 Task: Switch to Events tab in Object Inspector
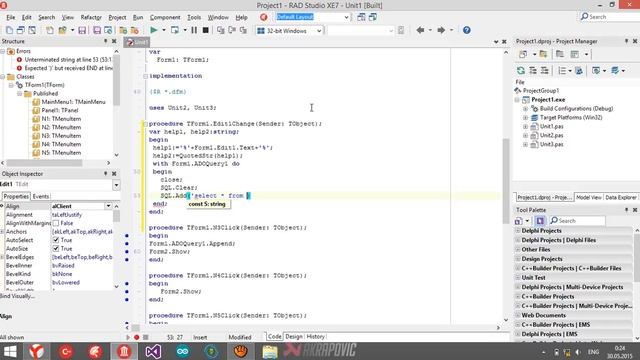tap(41, 196)
